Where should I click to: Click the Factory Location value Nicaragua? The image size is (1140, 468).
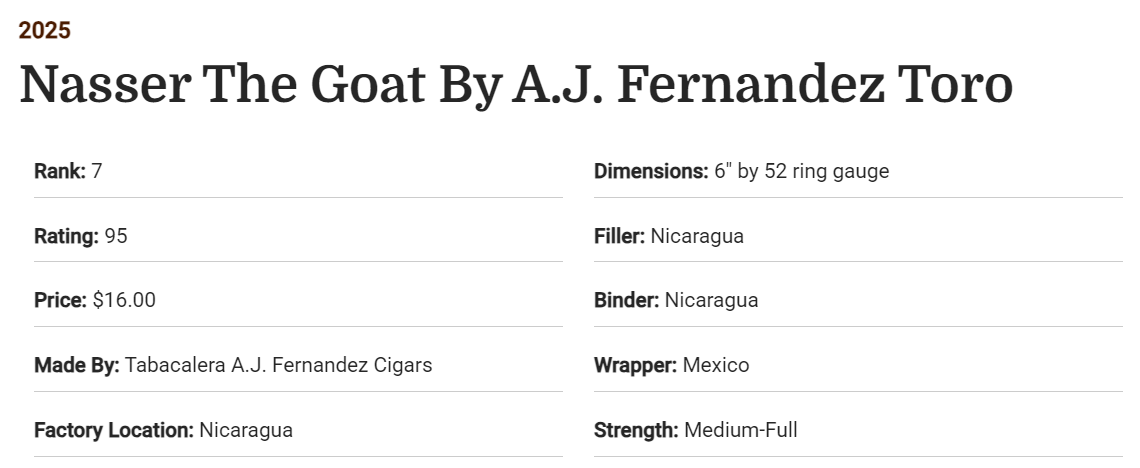[246, 430]
